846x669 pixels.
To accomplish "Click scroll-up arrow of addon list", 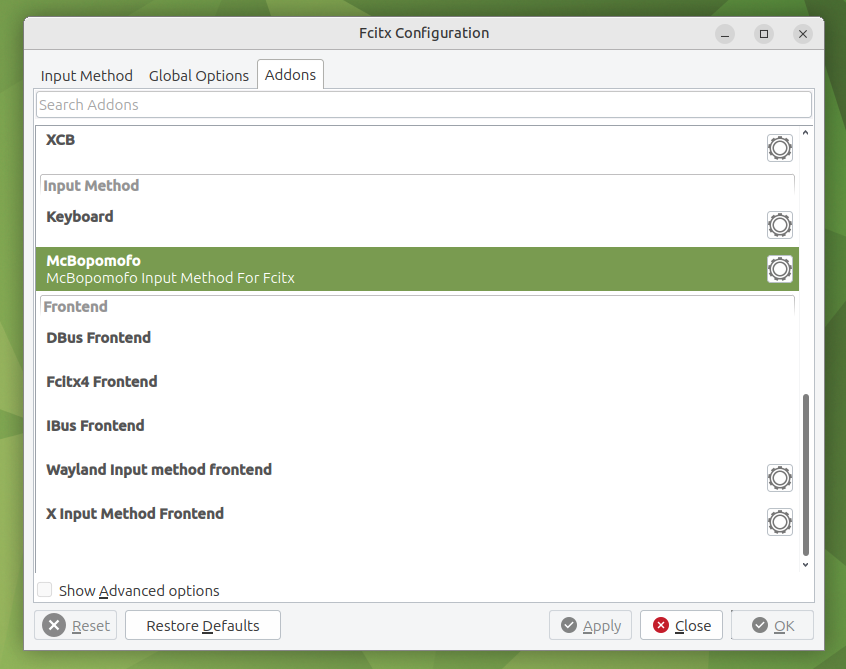I will point(806,133).
